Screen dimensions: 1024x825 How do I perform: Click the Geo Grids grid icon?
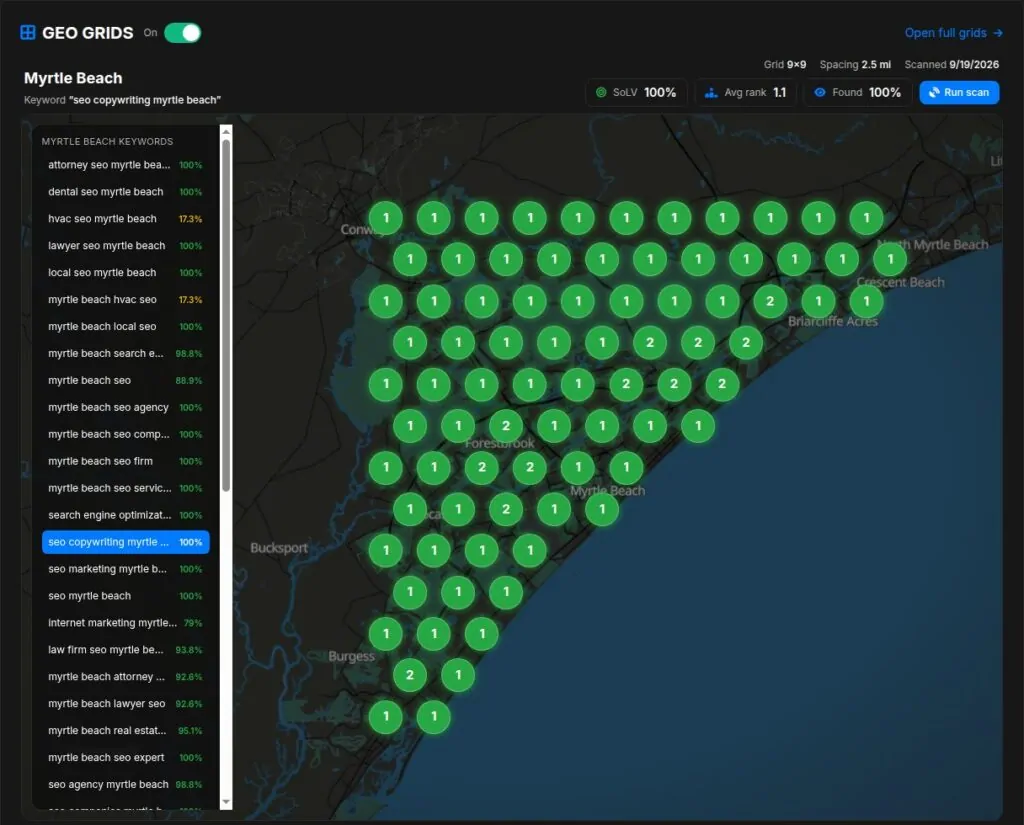pos(27,33)
